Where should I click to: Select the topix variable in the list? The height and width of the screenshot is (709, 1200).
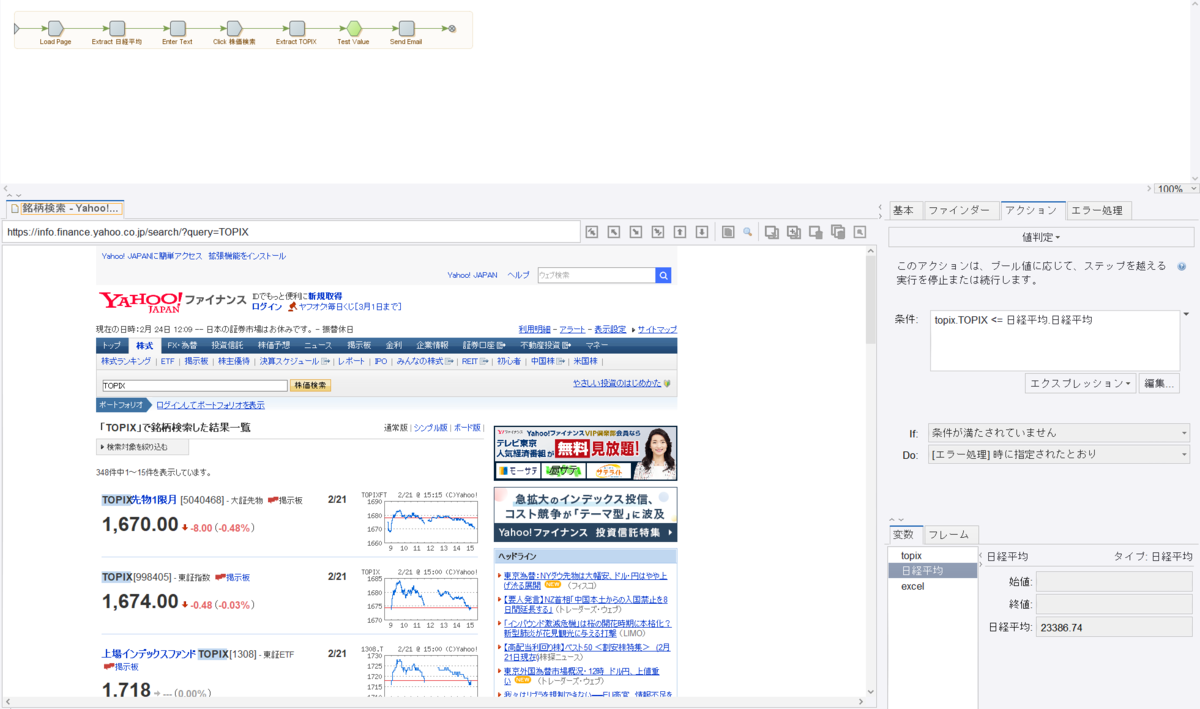[x=932, y=555]
